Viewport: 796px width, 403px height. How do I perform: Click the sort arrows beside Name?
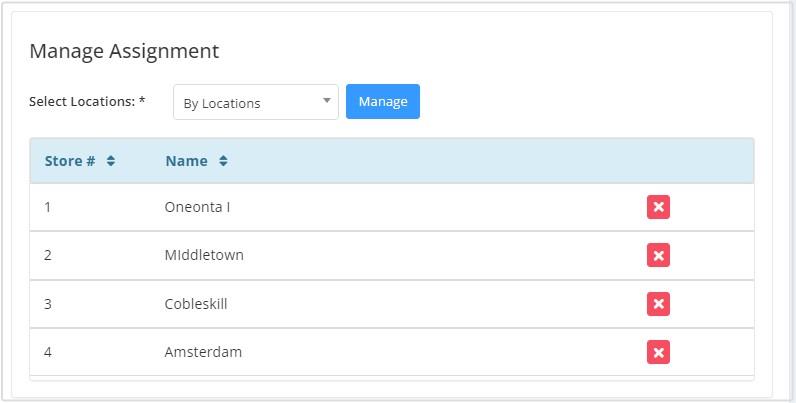tap(223, 161)
